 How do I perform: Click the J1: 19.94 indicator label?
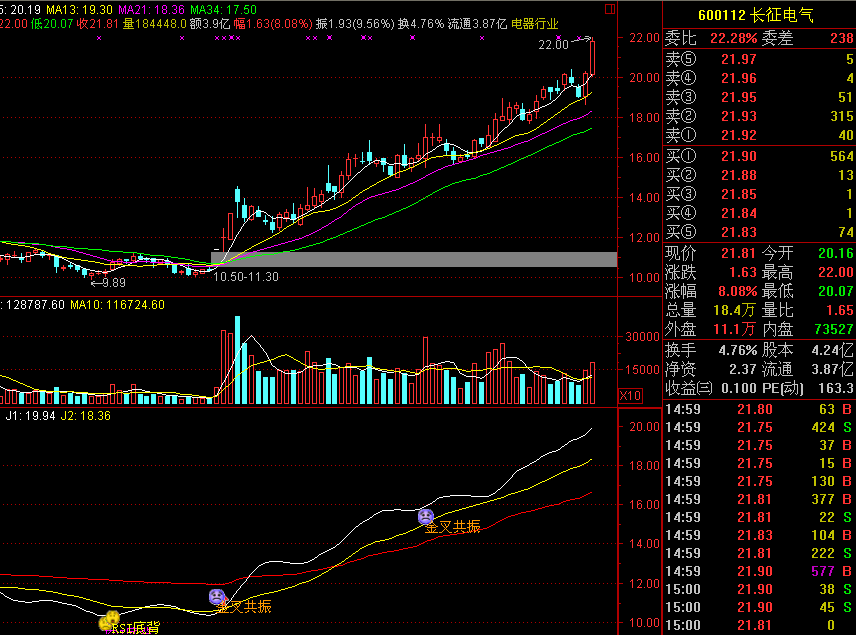coord(30,416)
